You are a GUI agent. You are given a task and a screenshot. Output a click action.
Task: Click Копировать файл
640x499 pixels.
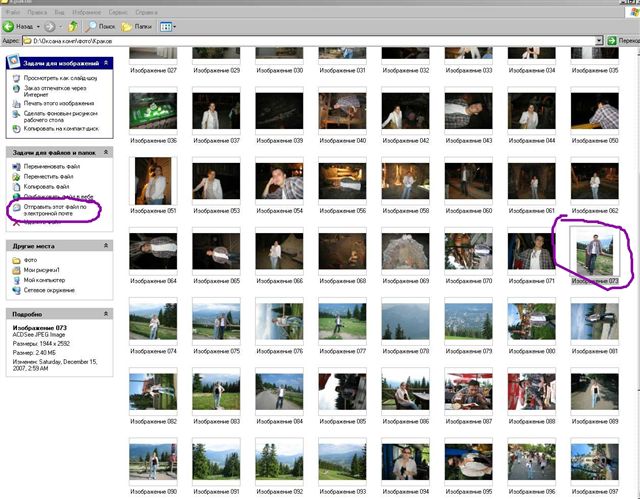pos(46,186)
